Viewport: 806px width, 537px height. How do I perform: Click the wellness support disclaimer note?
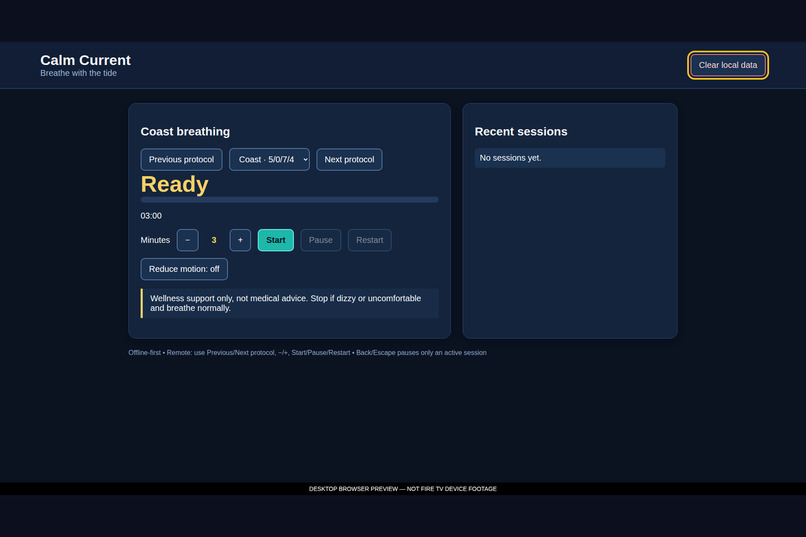coord(289,303)
